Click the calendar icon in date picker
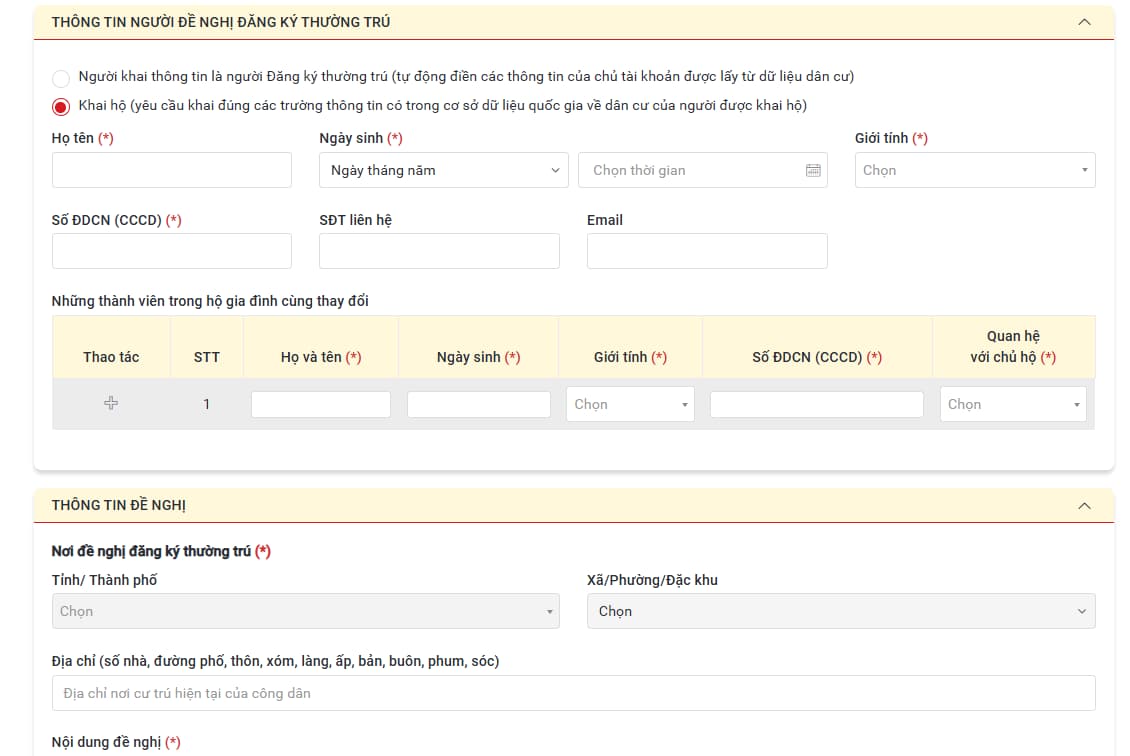This screenshot has width=1130, height=756. tap(813, 170)
